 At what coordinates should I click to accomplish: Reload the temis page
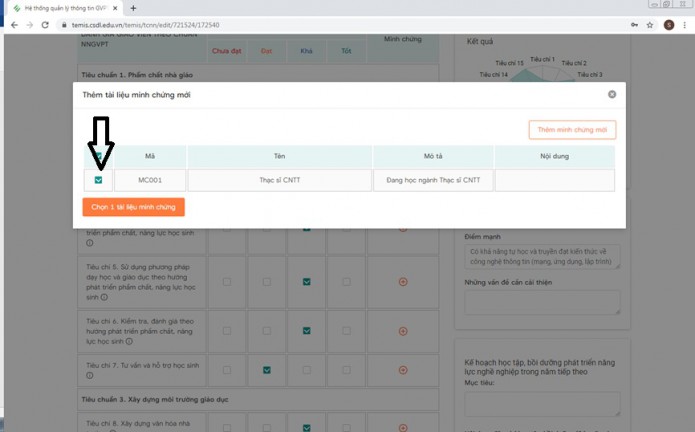coord(45,24)
